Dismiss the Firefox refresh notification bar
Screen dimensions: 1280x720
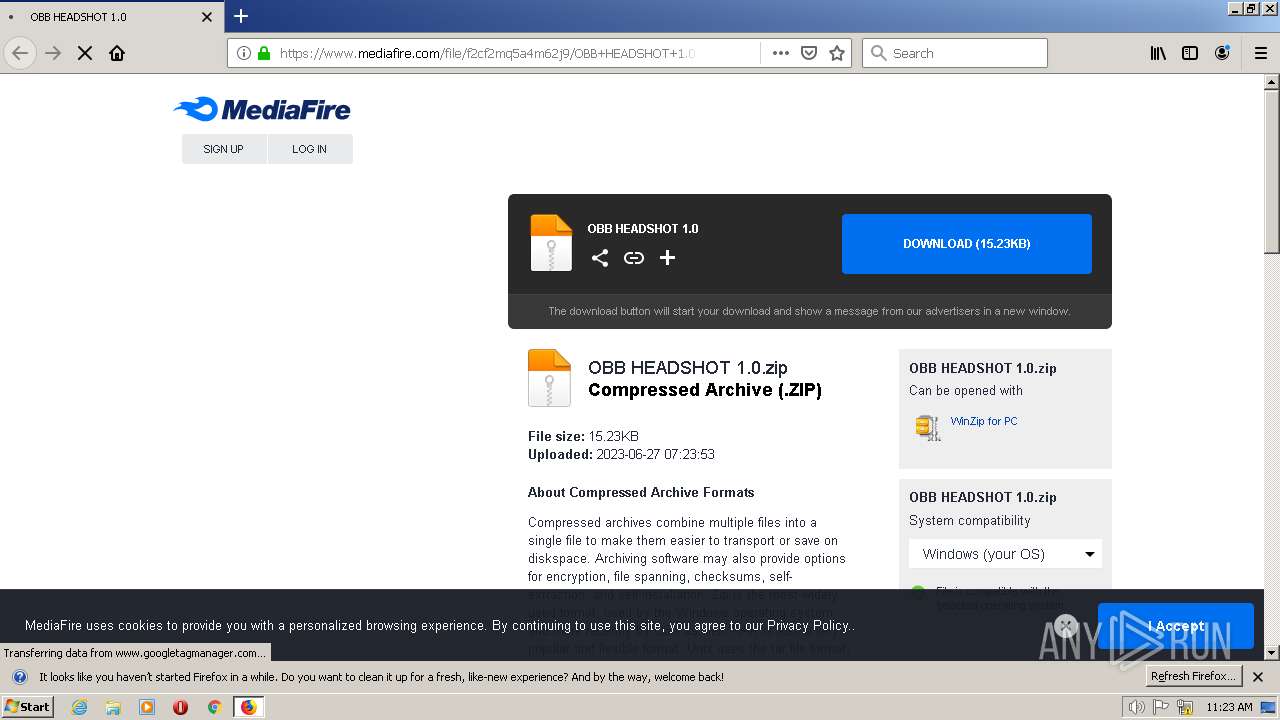tap(1258, 677)
